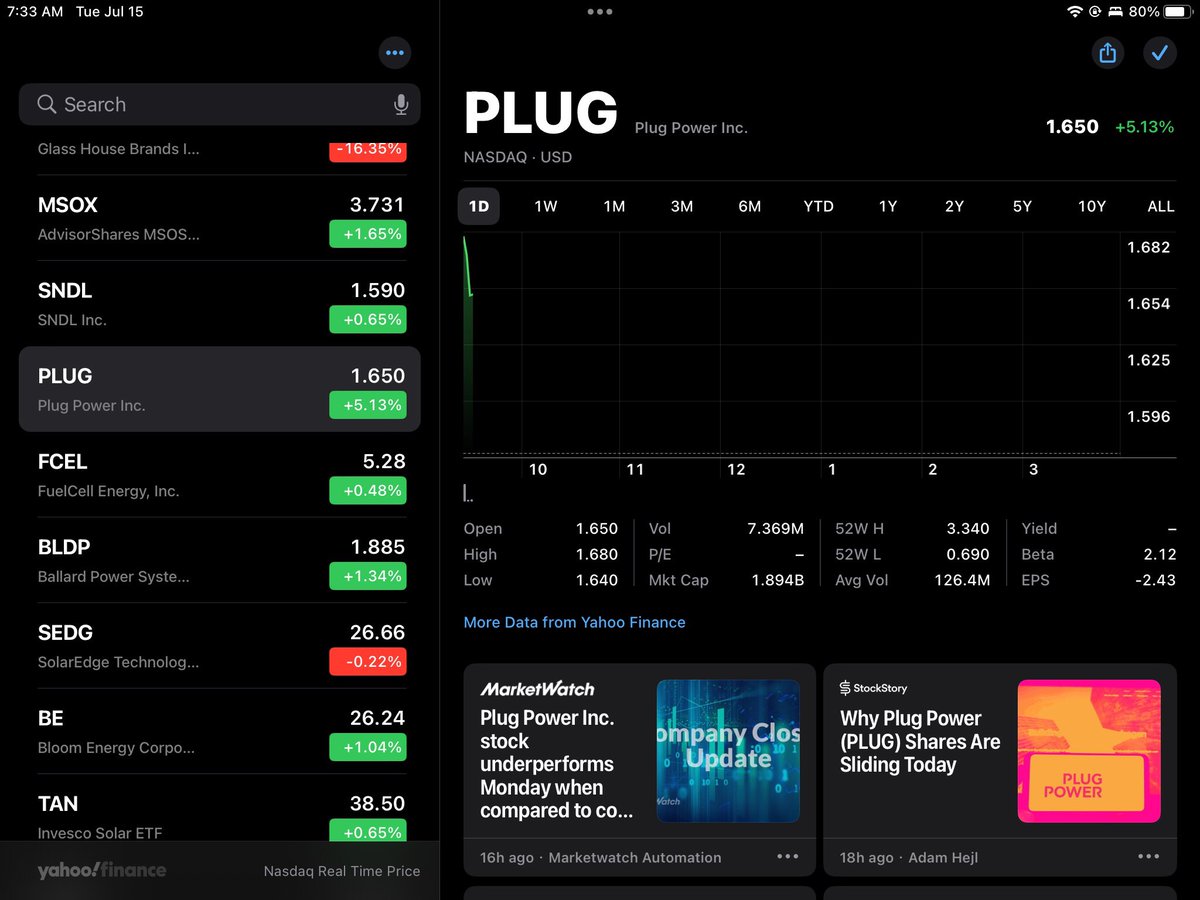Image resolution: width=1200 pixels, height=900 pixels.
Task: Tap Nasdaq Real Time Price label
Action: [x=342, y=871]
